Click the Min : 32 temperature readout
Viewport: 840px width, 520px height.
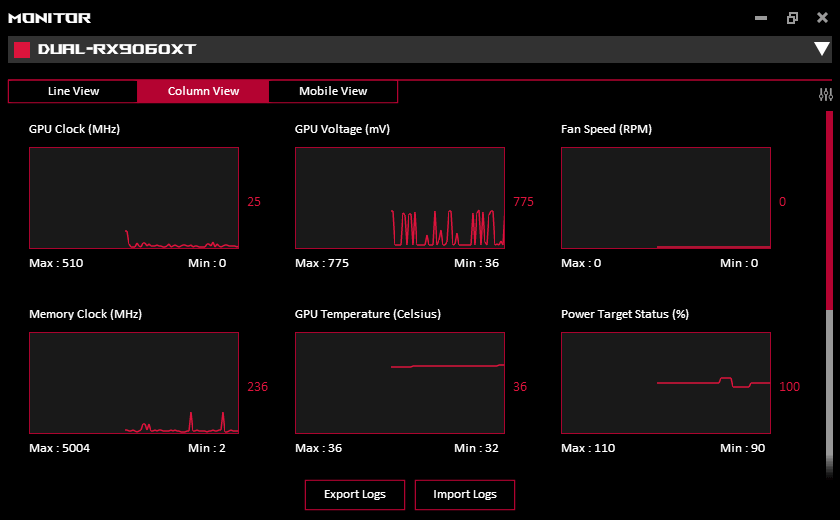(x=476, y=448)
